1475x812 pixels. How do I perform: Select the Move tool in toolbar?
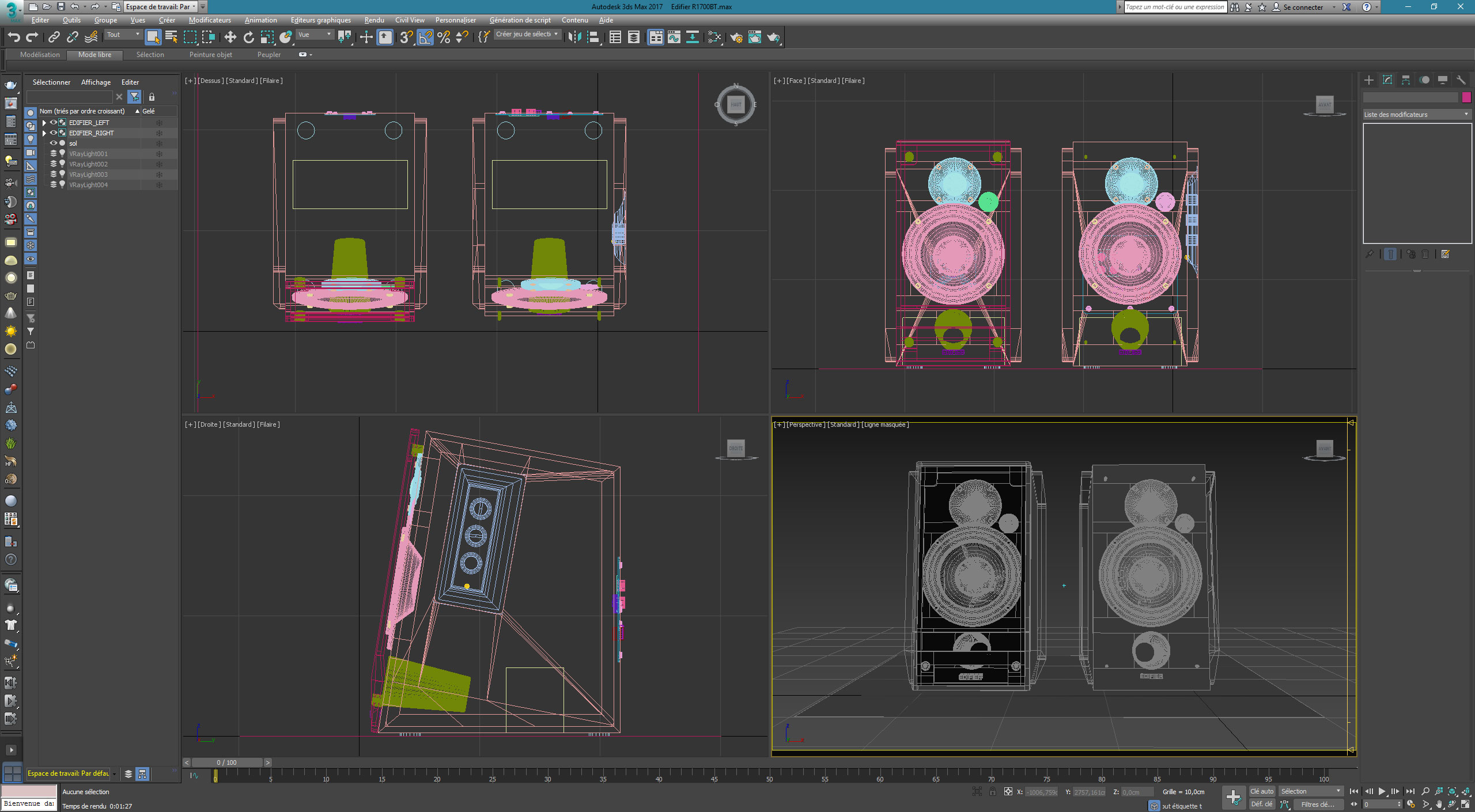pos(230,37)
